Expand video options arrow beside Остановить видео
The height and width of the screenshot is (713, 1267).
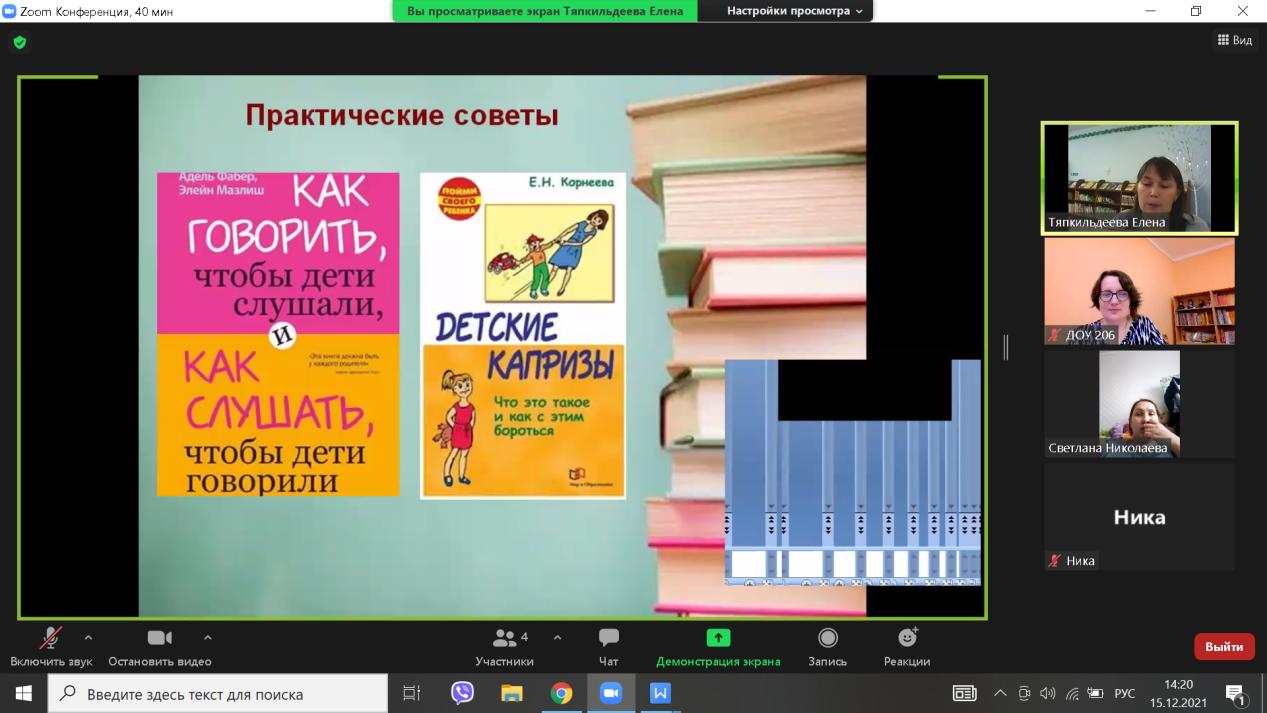[x=207, y=638]
